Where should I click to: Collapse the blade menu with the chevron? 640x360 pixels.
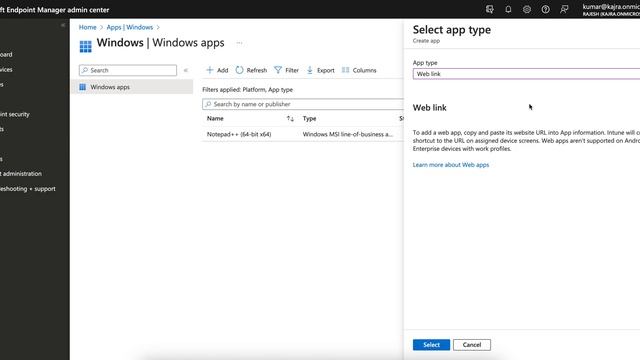click(186, 70)
